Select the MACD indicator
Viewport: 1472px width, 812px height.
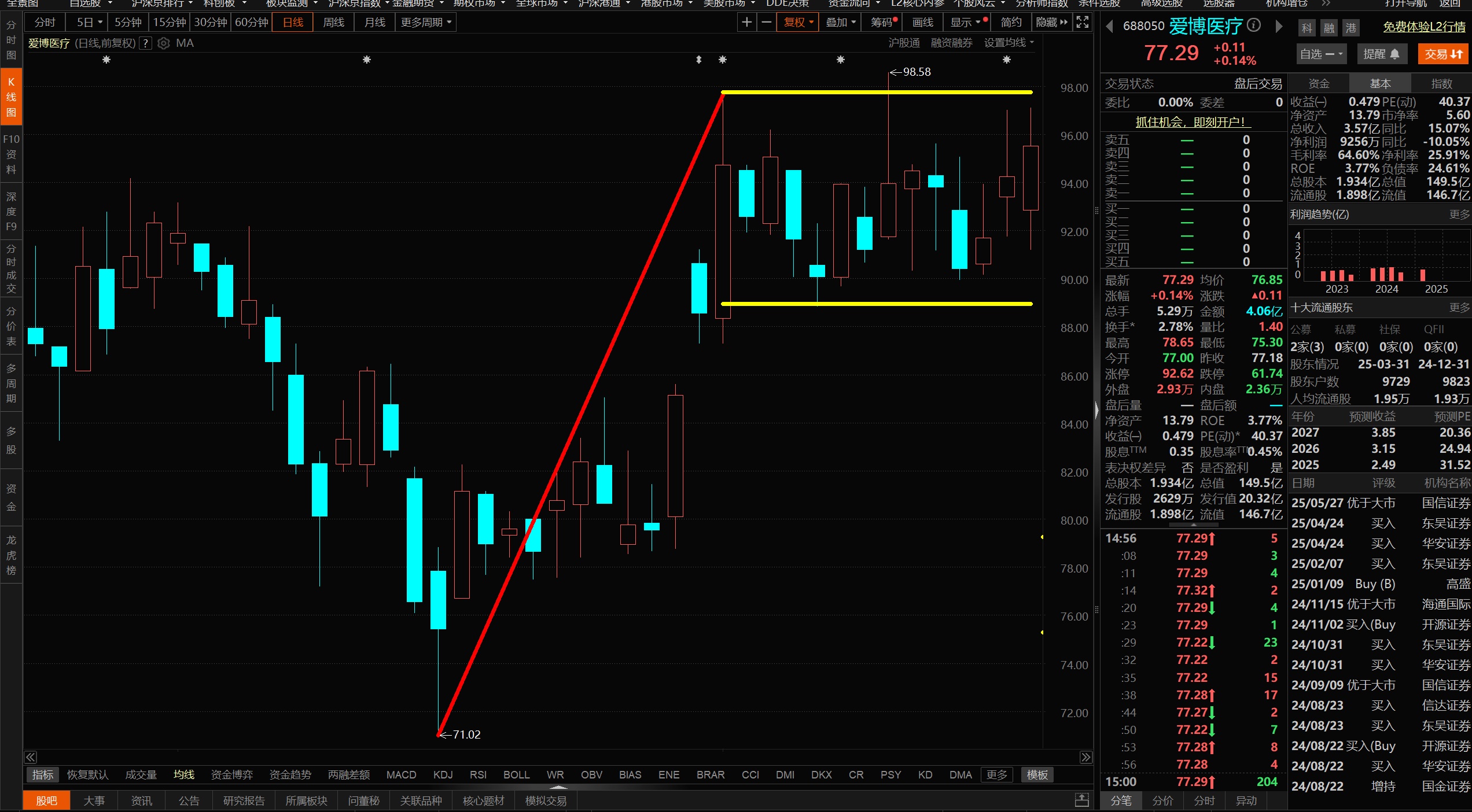point(401,774)
